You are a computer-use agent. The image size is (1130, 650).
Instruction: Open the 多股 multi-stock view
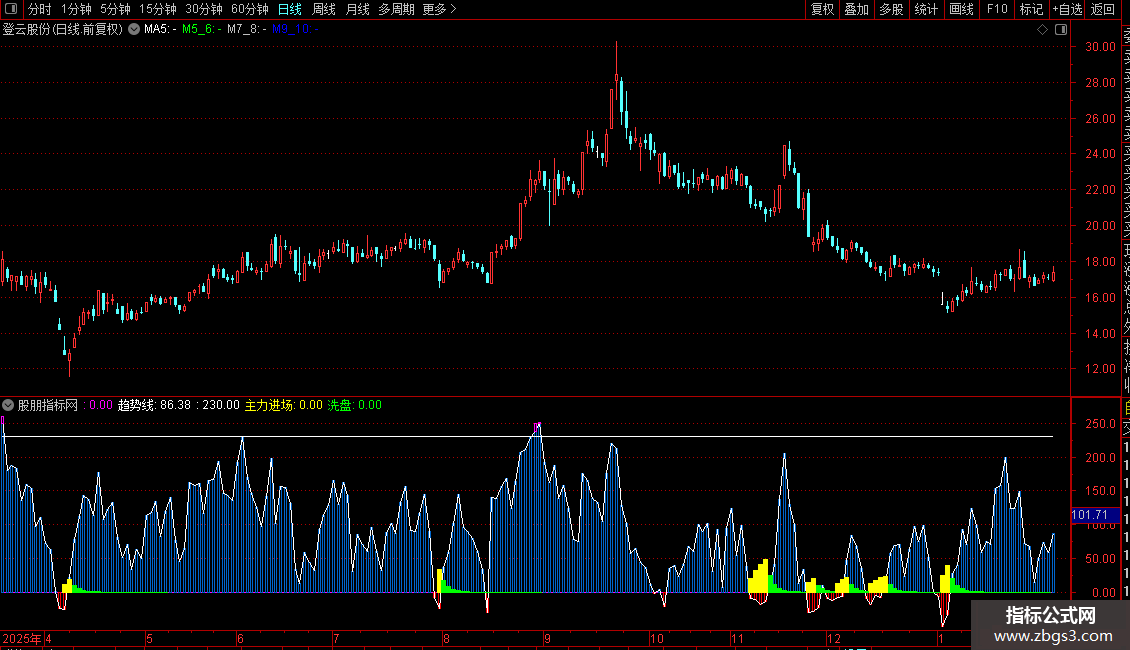click(891, 9)
